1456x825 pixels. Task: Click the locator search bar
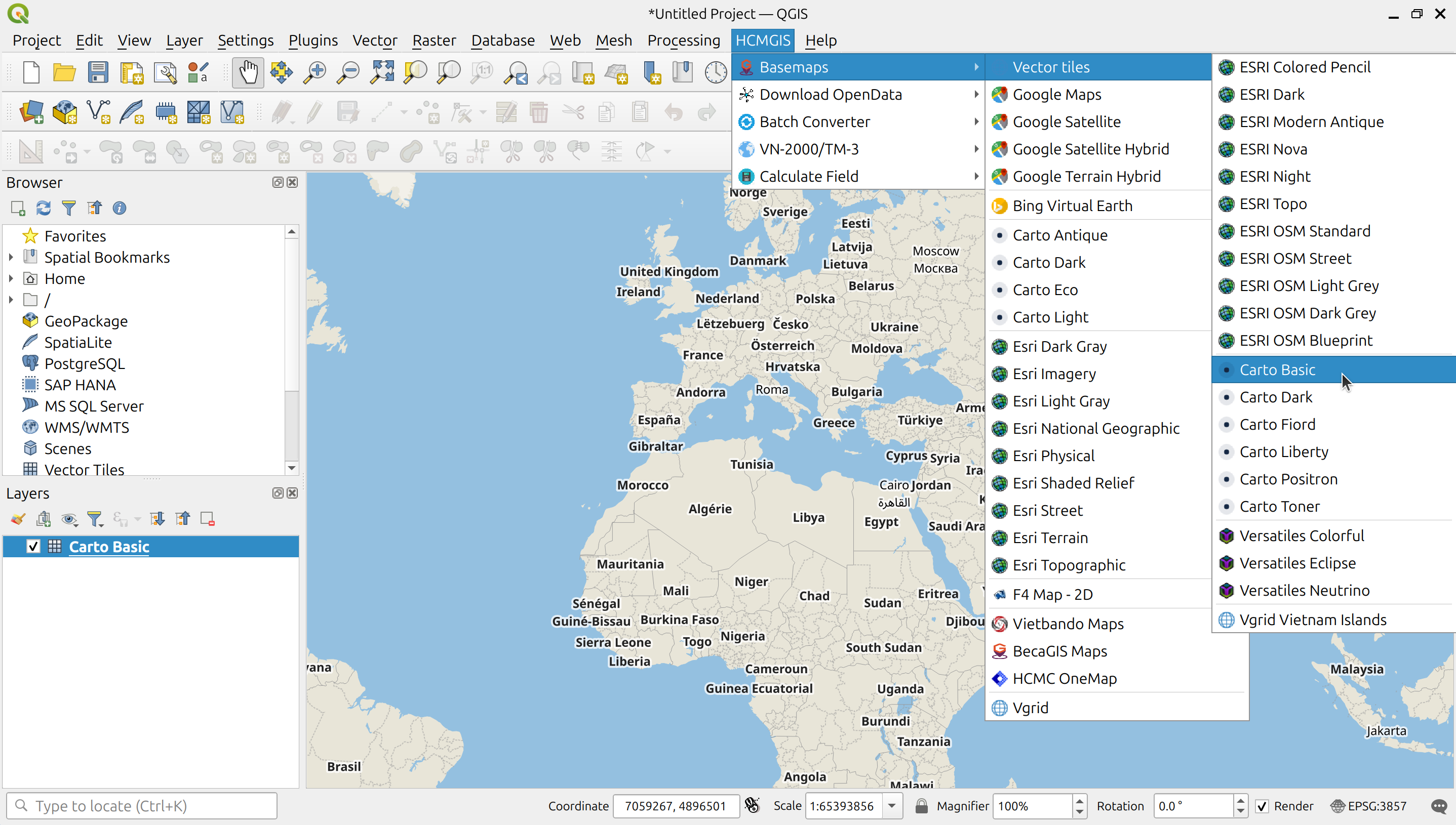click(x=142, y=805)
